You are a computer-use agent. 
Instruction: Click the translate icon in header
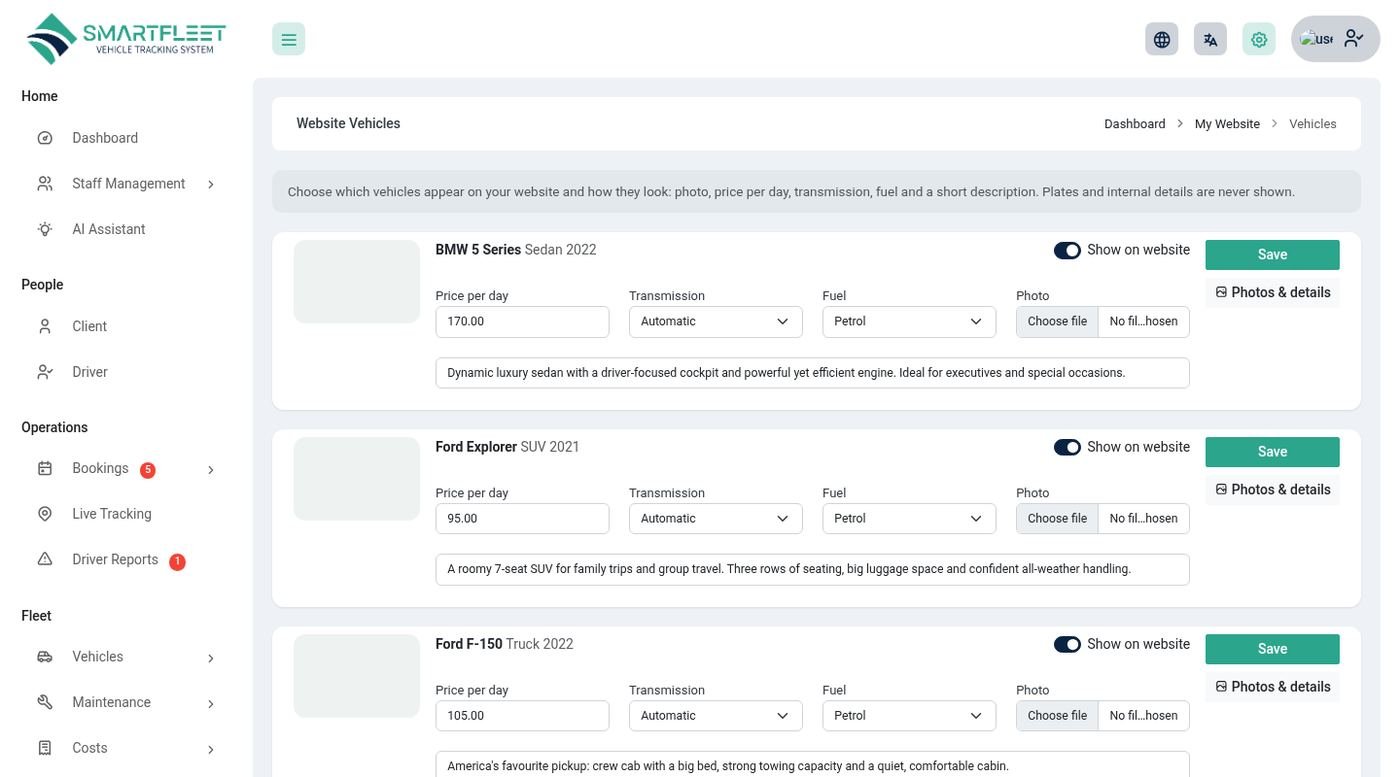(1210, 39)
